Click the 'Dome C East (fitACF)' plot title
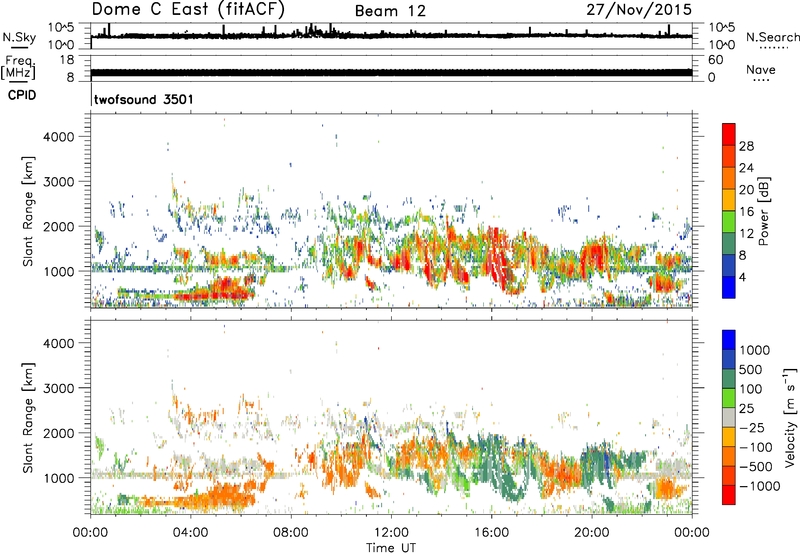This screenshot has width=800, height=554. (188, 10)
